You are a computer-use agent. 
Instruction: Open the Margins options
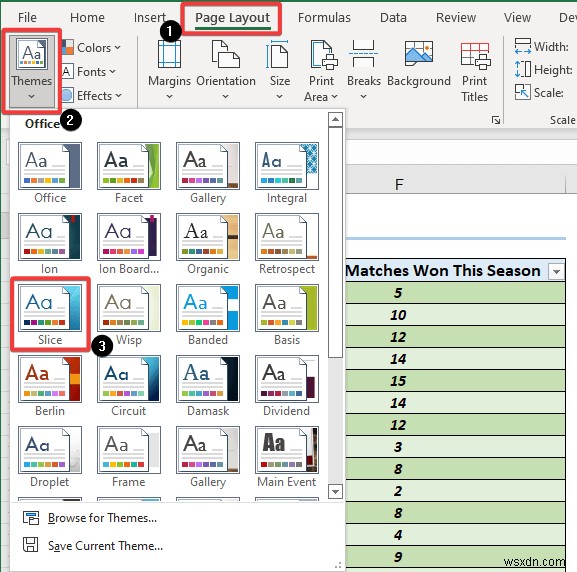point(169,70)
